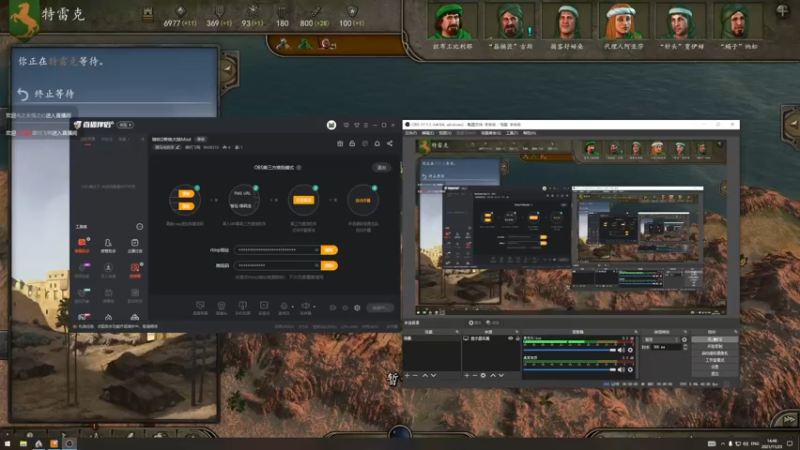Open the Edit menu in OBS
The width and height of the screenshot is (800, 450).
(428, 133)
